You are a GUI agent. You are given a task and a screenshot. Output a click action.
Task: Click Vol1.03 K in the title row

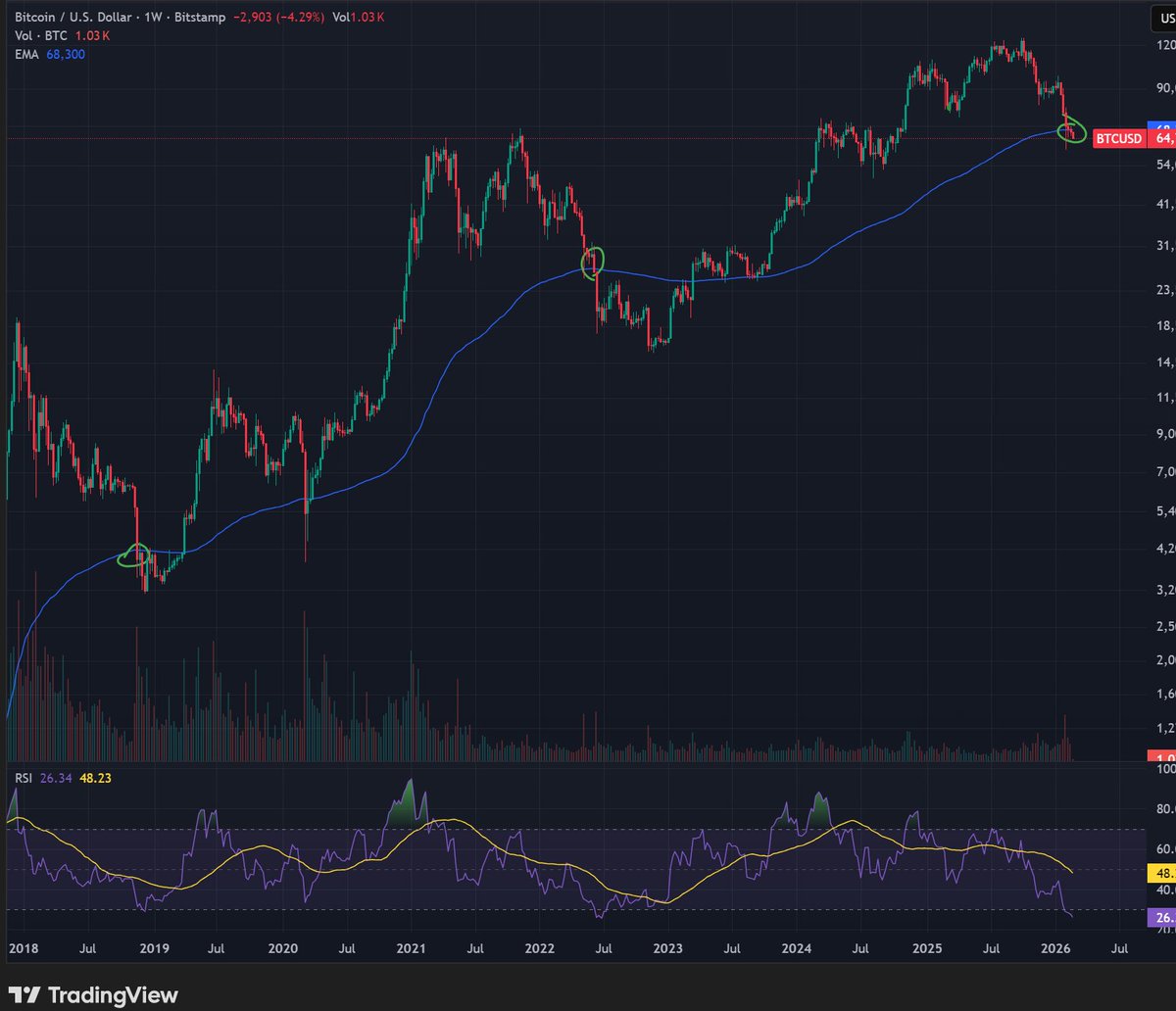358,19
